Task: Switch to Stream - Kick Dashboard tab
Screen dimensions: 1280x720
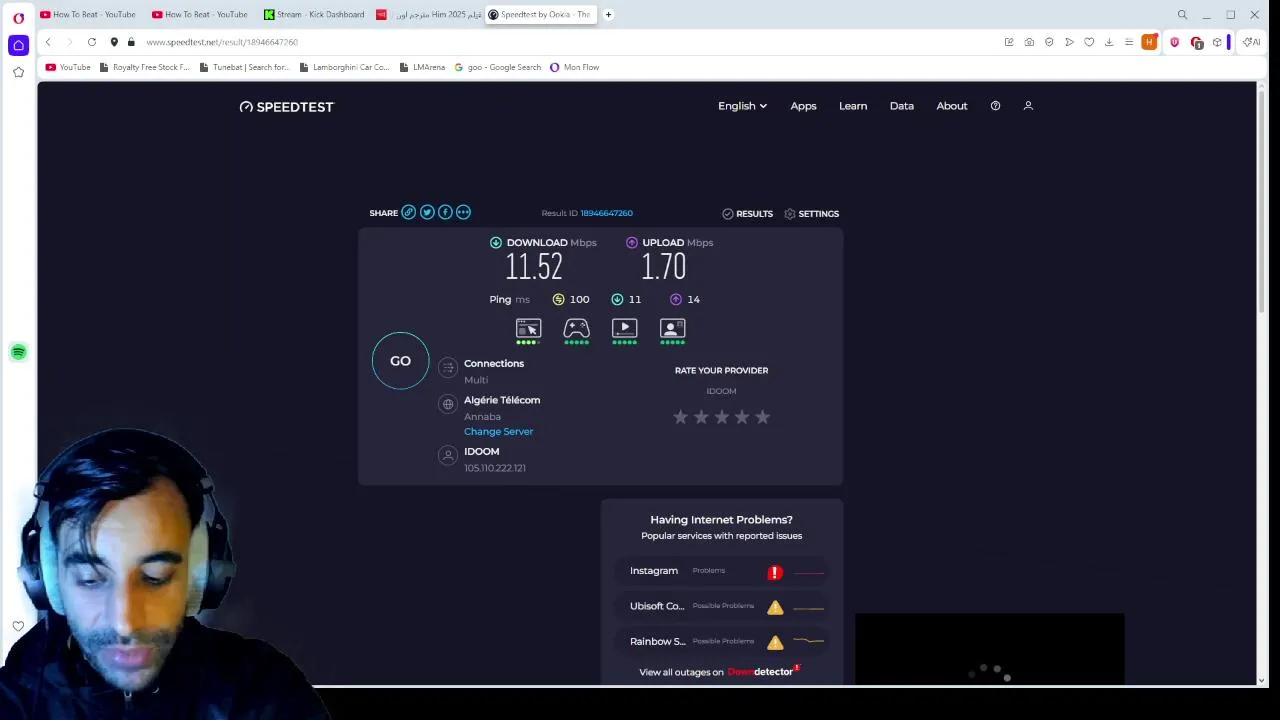Action: (314, 15)
